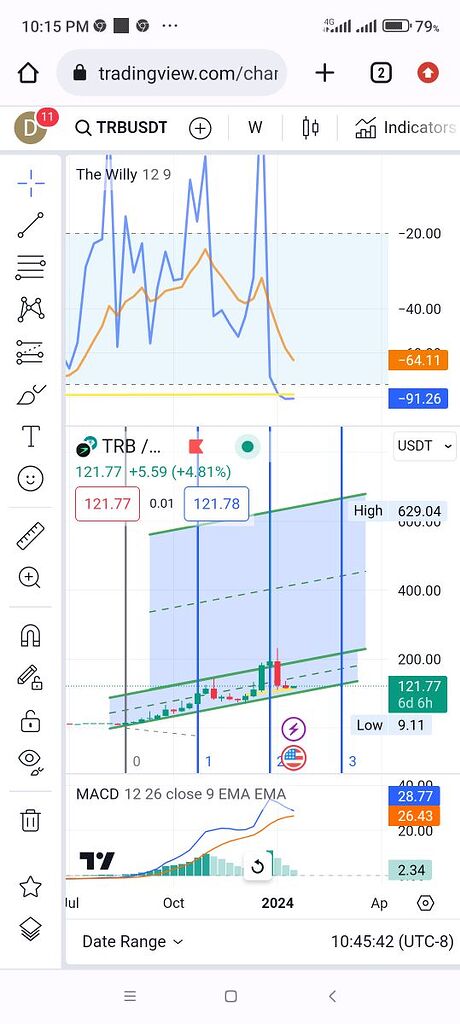This screenshot has height=1024, width=460.
Task: Click the green market status dot
Action: pos(248,447)
